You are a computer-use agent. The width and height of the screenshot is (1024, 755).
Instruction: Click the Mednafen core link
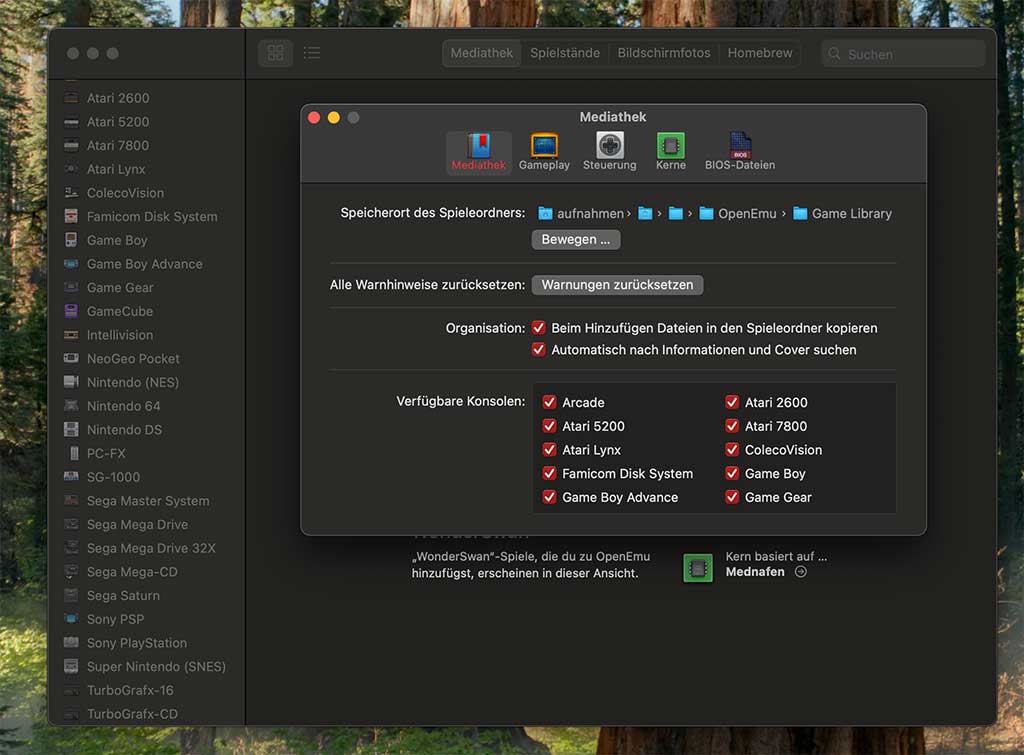(755, 571)
